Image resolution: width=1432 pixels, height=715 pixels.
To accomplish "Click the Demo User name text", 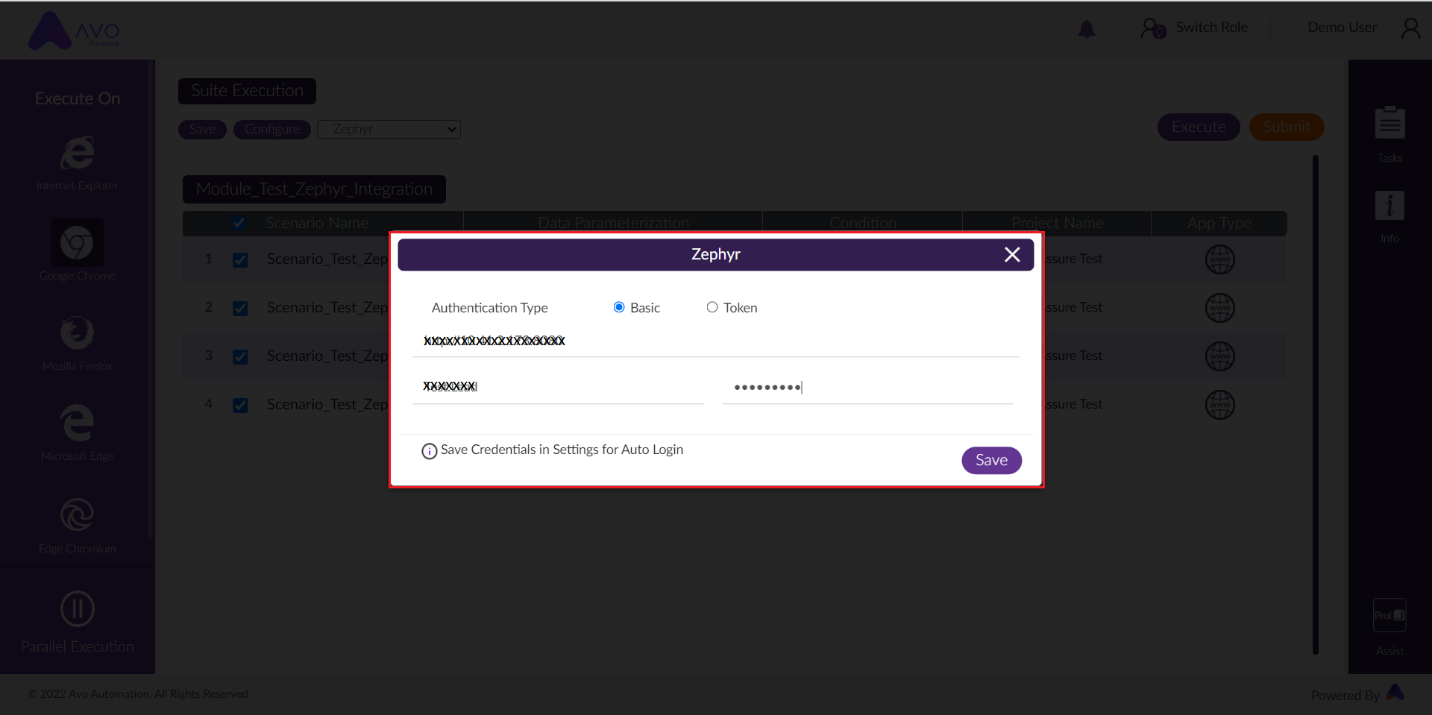I will click(1342, 27).
